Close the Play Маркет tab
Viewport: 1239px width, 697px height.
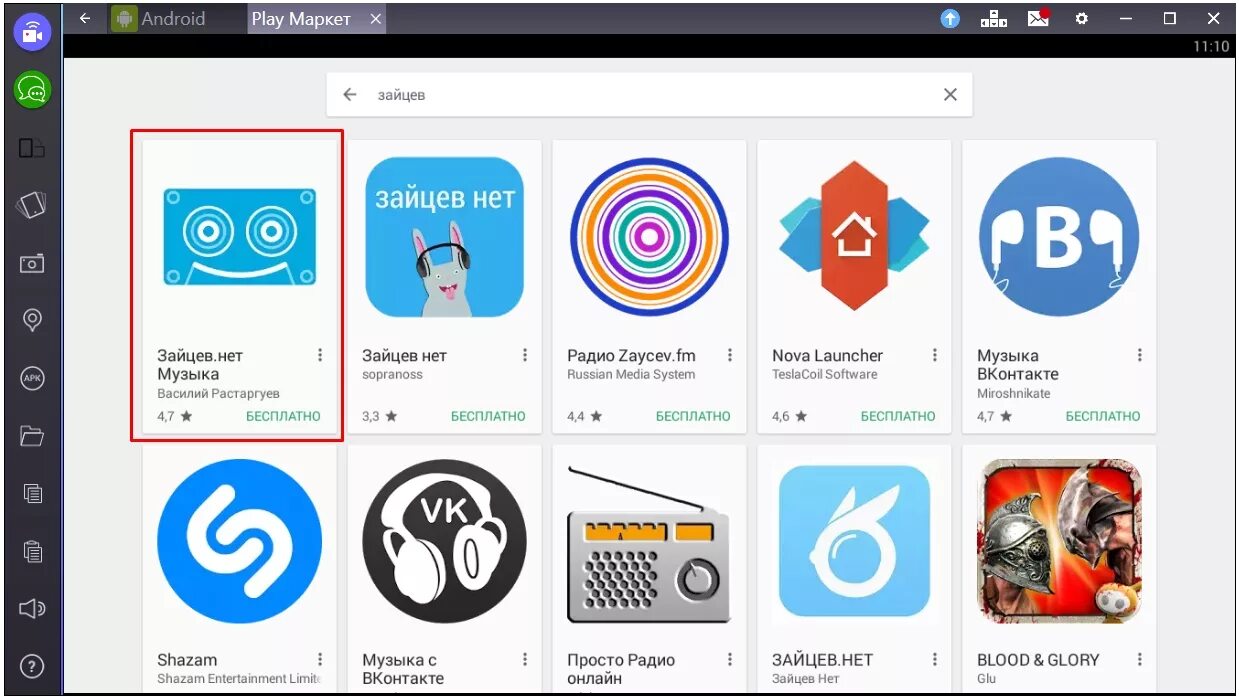coord(376,19)
